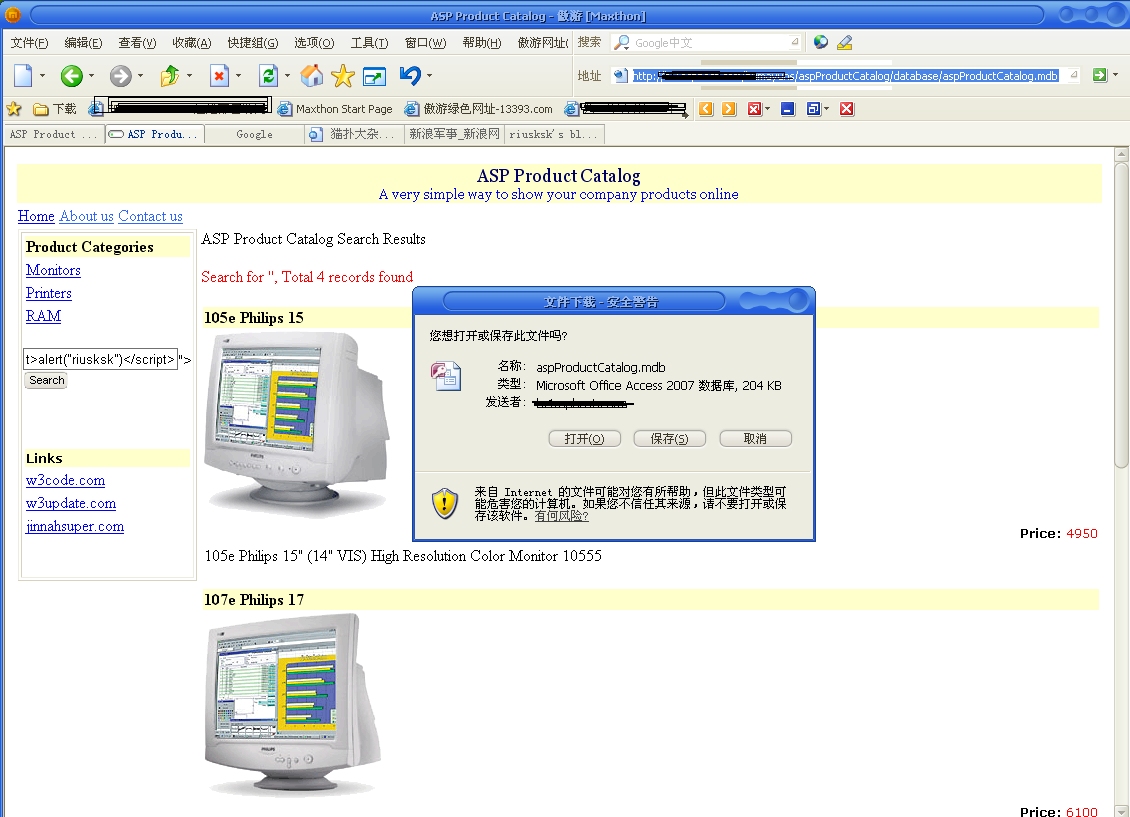Click the full-screen window toggle icon
The height and width of the screenshot is (817, 1130).
point(375,76)
